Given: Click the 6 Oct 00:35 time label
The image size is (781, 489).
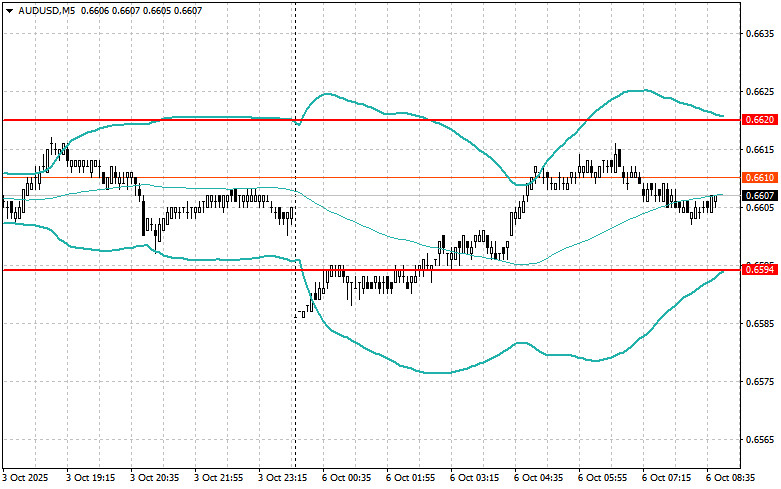Looking at the screenshot, I should click(347, 478).
